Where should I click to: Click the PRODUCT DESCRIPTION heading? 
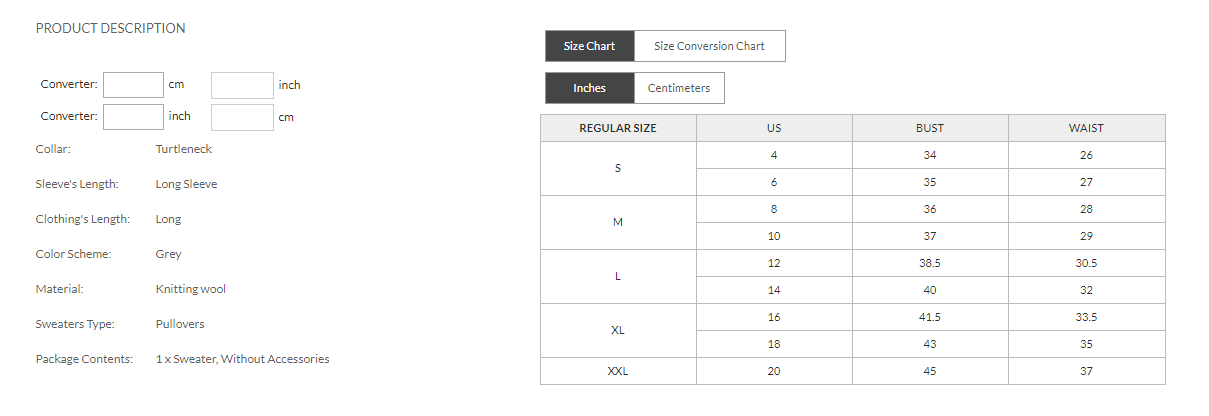(x=110, y=28)
